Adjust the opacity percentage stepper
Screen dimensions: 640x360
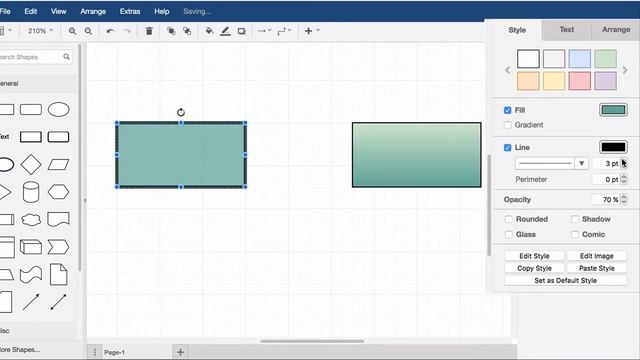click(x=624, y=200)
